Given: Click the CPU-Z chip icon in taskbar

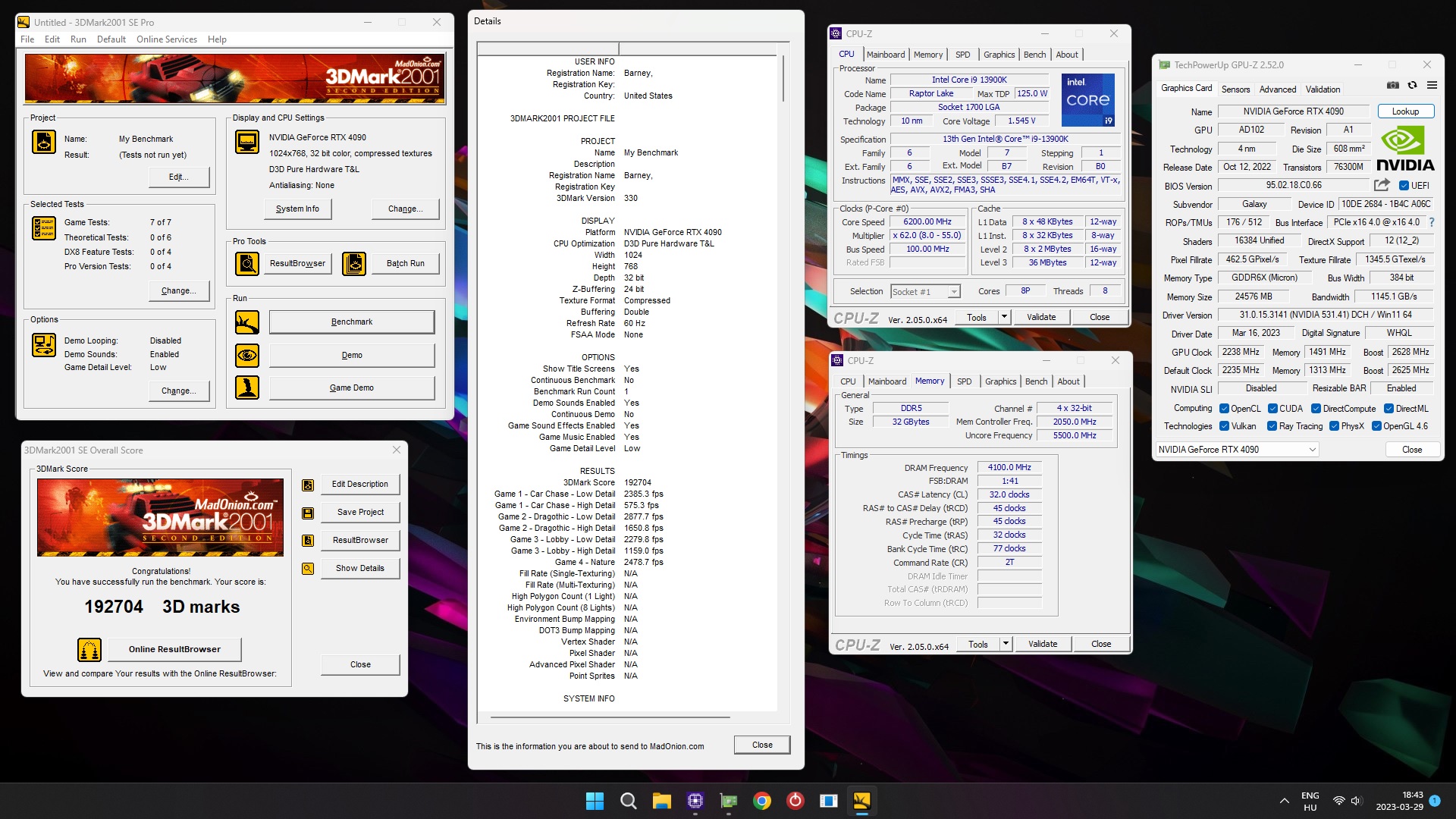Looking at the screenshot, I should coord(695,801).
